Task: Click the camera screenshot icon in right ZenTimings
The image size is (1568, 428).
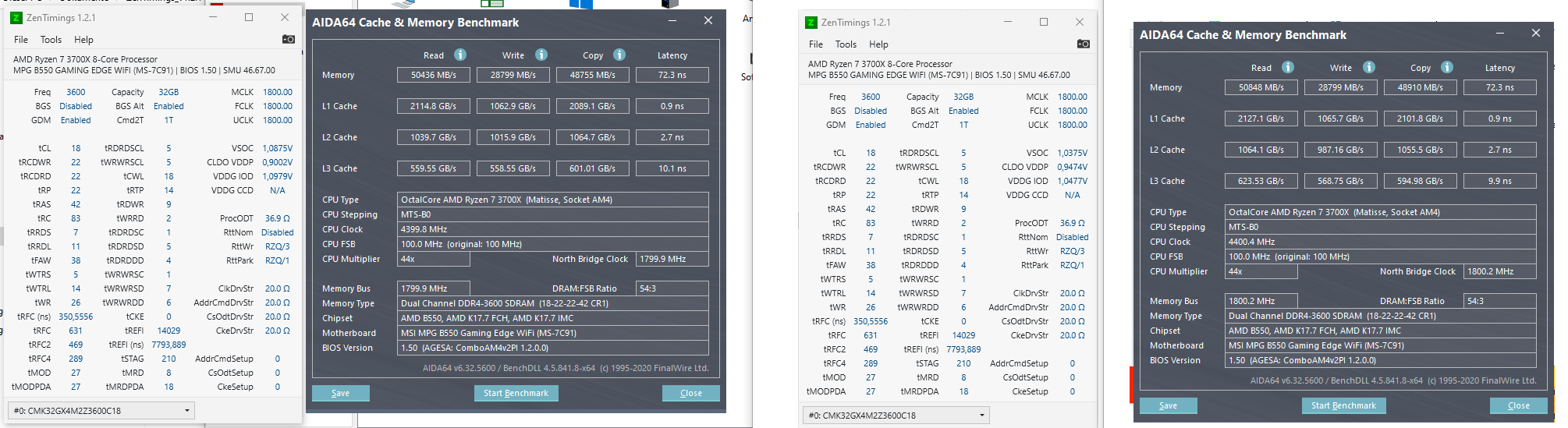Action: [1084, 44]
